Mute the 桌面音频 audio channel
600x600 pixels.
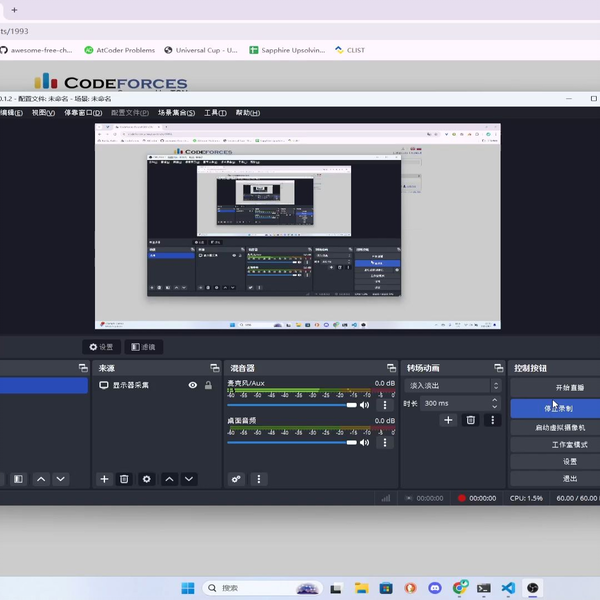(x=364, y=443)
